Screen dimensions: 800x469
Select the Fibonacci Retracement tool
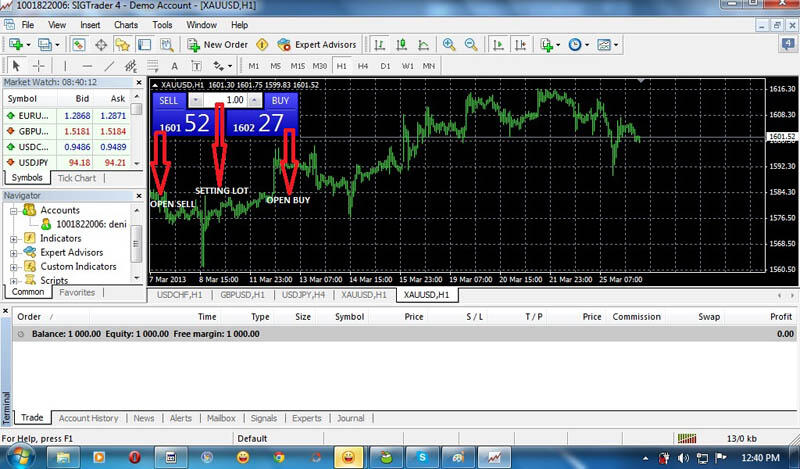point(153,66)
